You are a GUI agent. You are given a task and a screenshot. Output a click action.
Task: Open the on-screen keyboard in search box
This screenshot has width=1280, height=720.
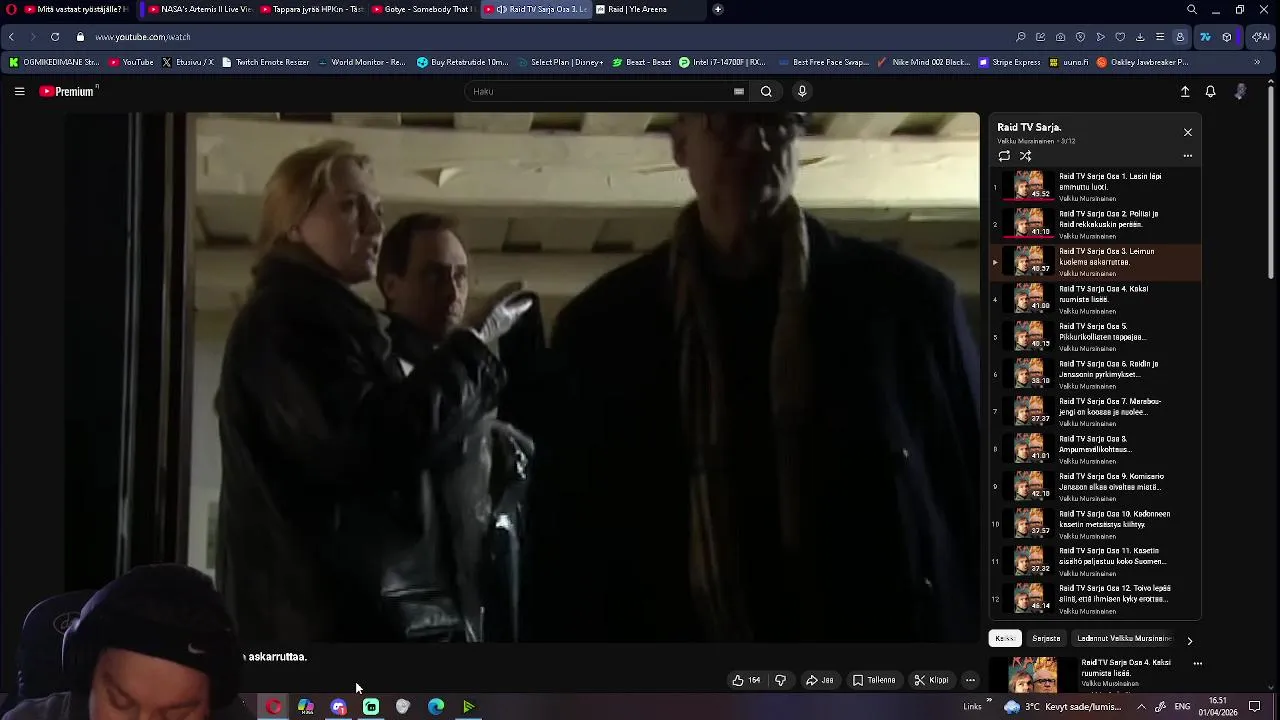tap(739, 91)
